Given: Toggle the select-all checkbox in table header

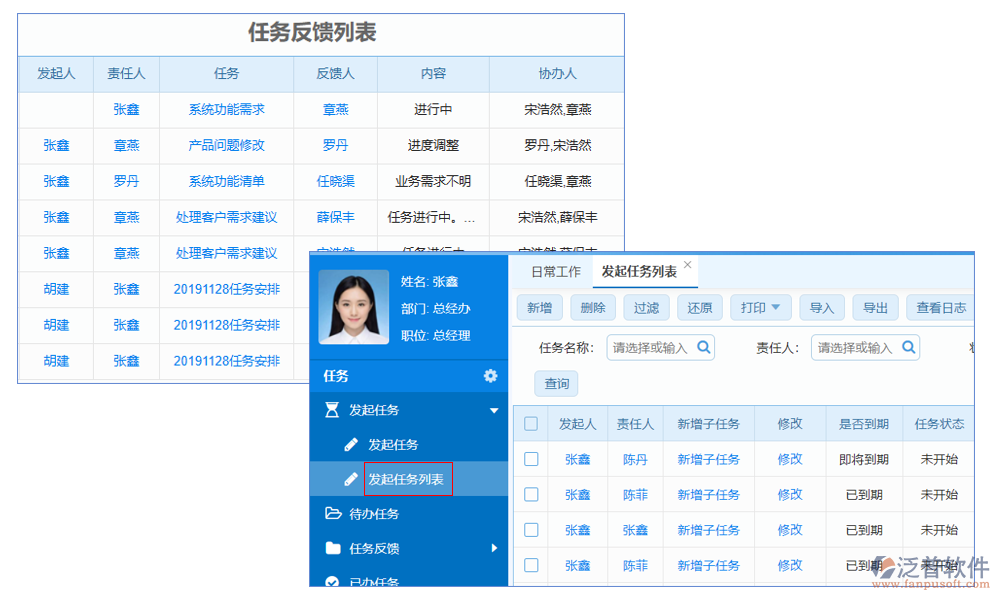Looking at the screenshot, I should tap(531, 424).
